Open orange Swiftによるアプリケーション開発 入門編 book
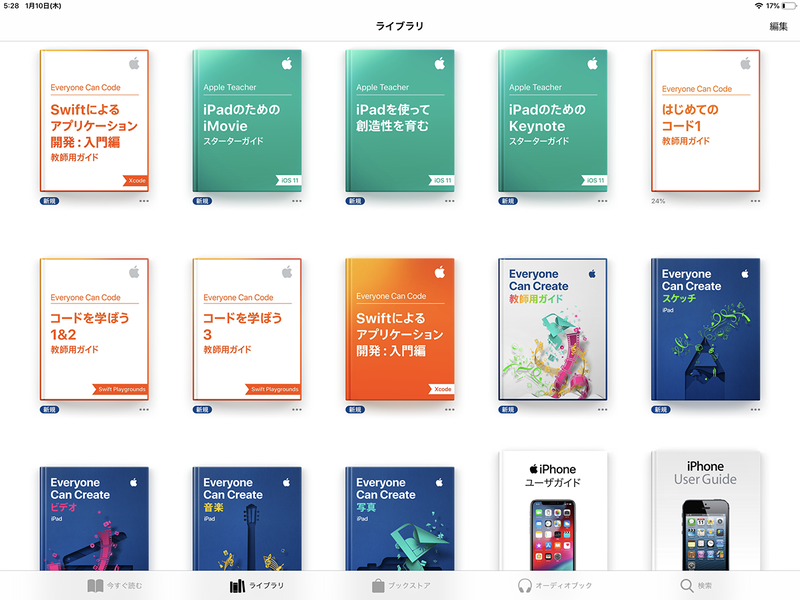The width and height of the screenshot is (800, 600). point(399,329)
